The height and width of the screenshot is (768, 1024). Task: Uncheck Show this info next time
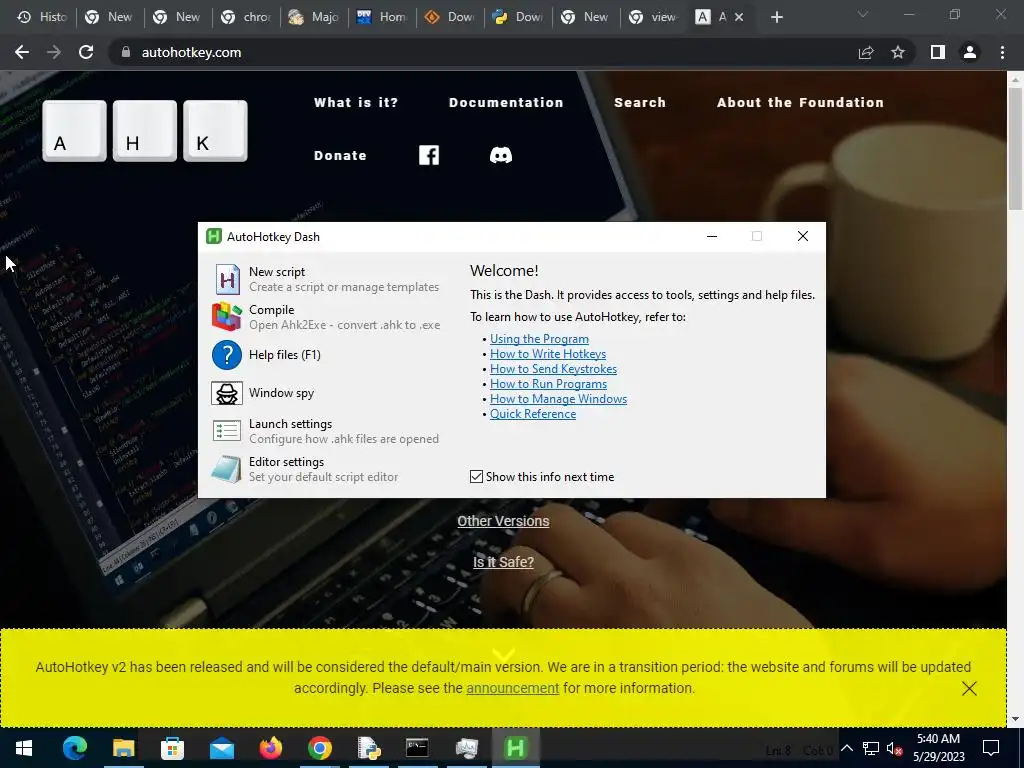(476, 477)
